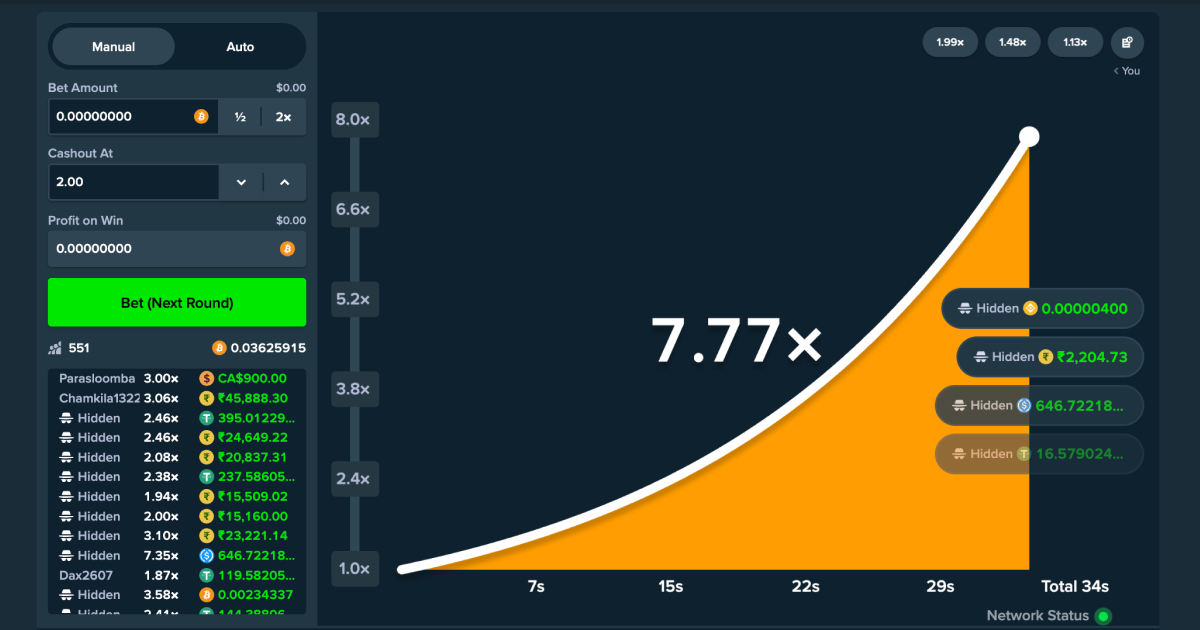Switch to the Auto betting tab
The width and height of the screenshot is (1200, 630).
point(240,47)
